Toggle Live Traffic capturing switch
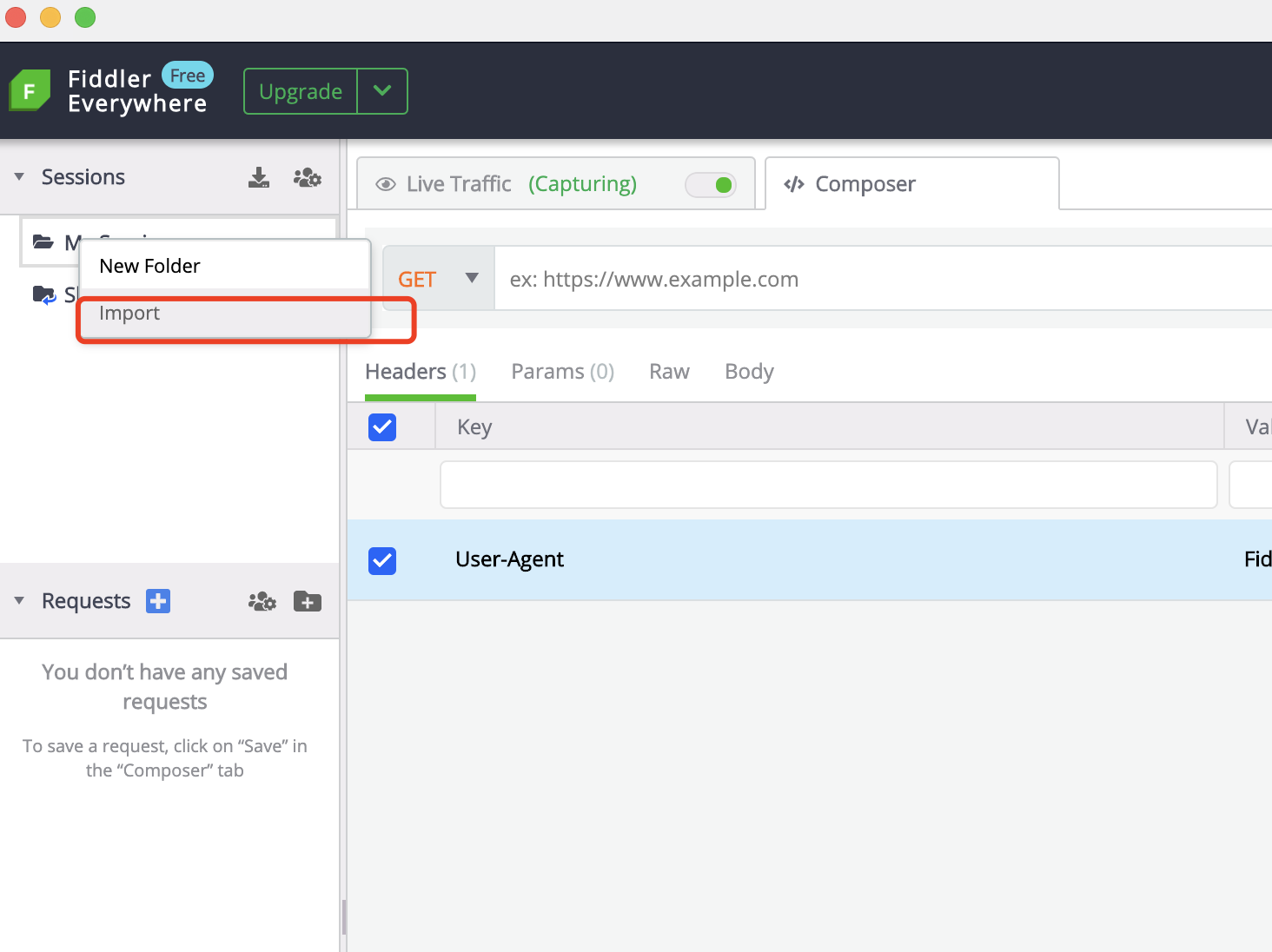Screen dimensions: 1272x952 coord(711,184)
